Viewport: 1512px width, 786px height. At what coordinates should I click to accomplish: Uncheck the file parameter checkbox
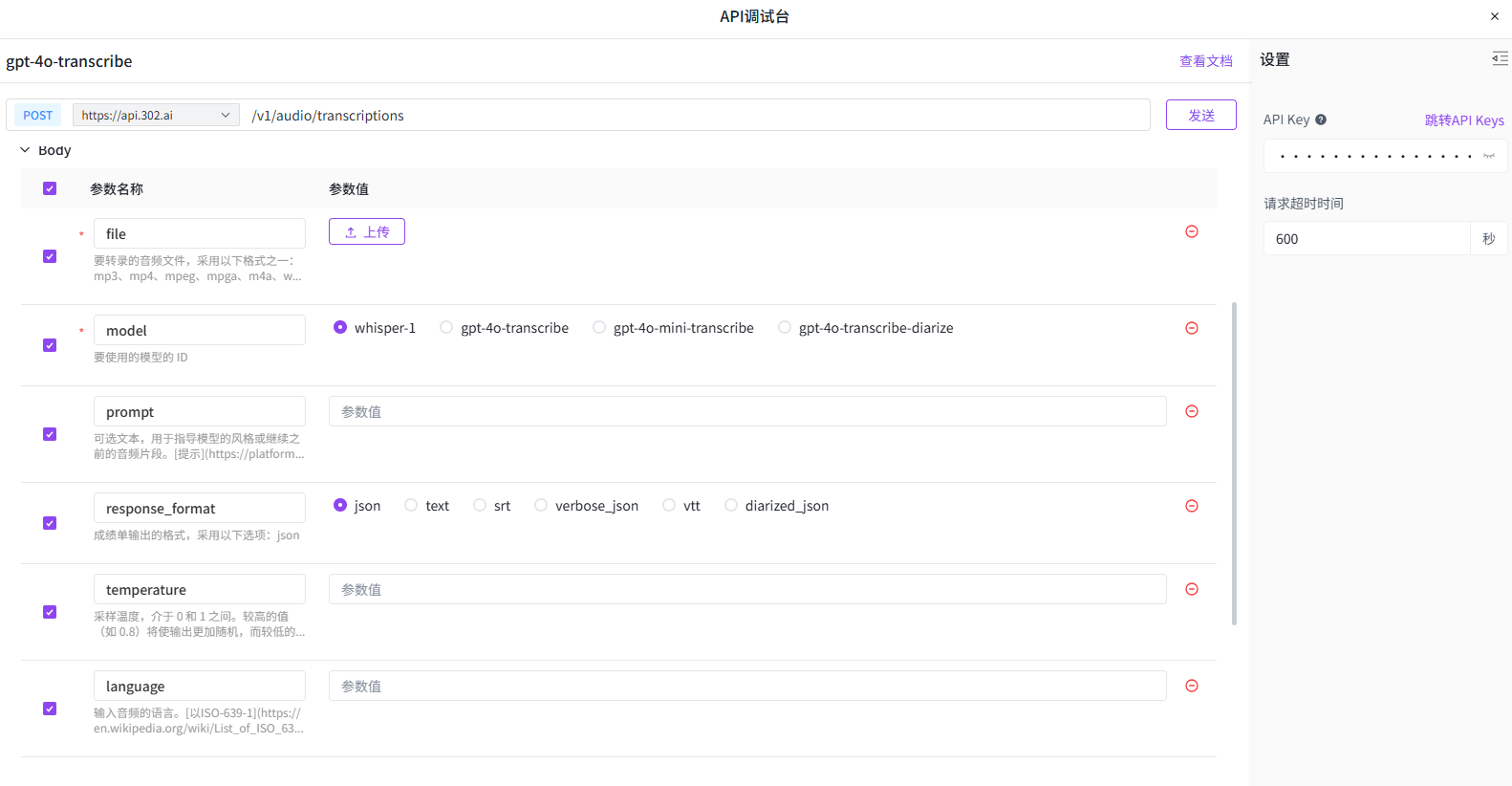(x=50, y=256)
